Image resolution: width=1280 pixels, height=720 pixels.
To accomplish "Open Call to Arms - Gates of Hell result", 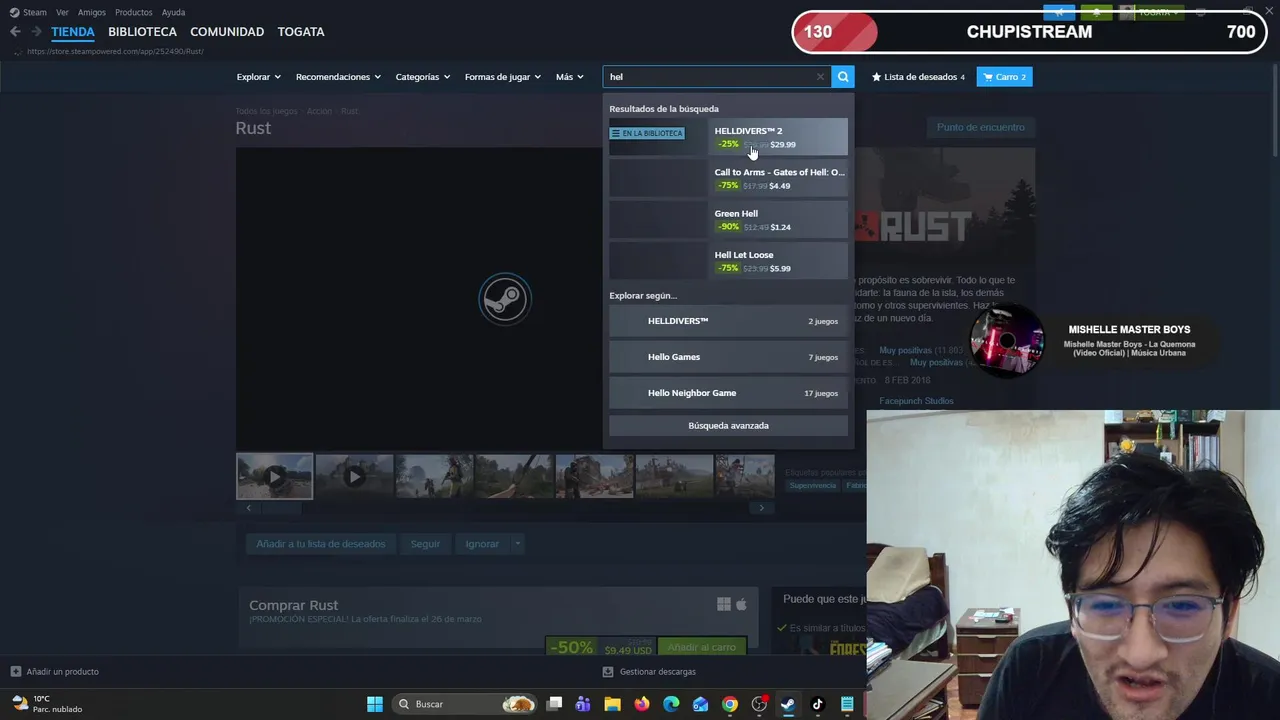I will (728, 178).
